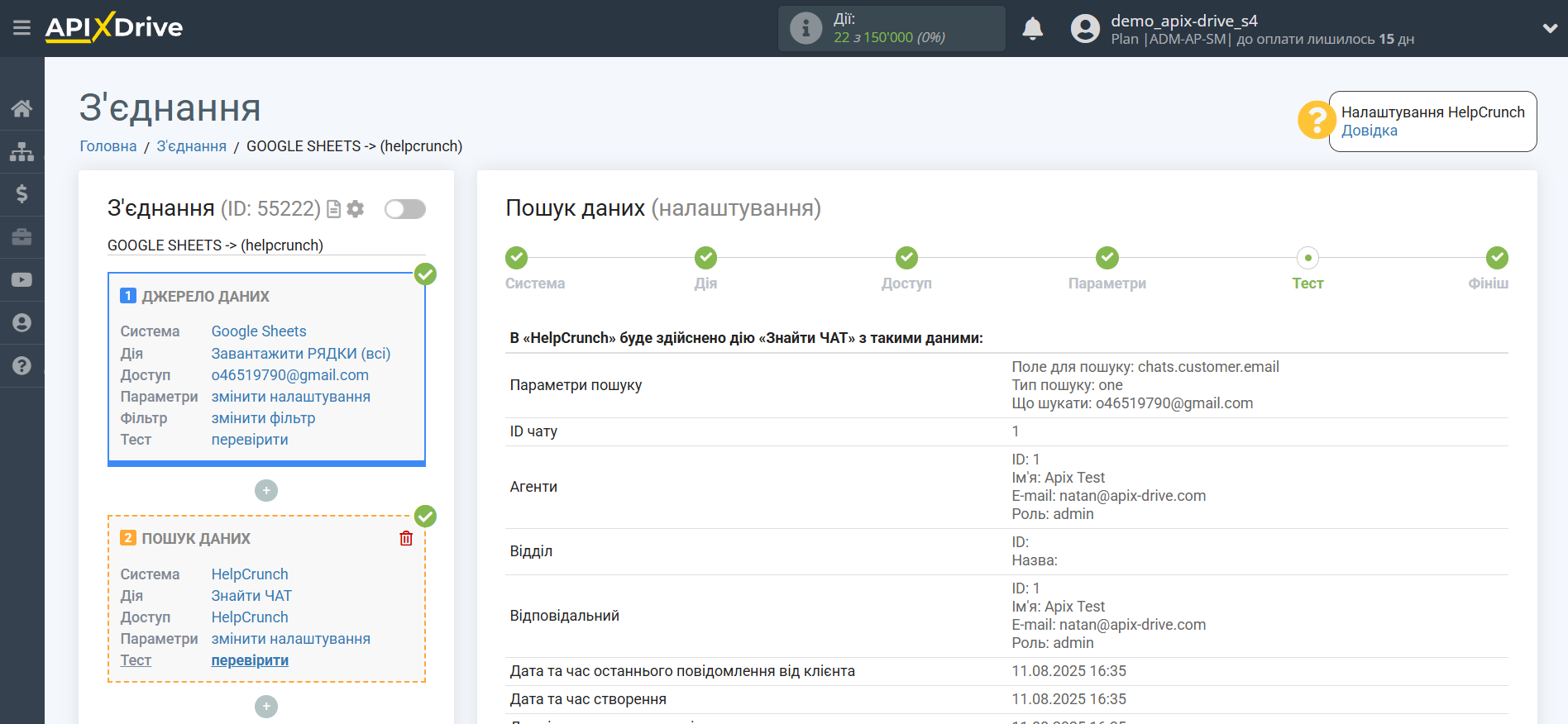Expand the account dropdown arrow

(1550, 28)
